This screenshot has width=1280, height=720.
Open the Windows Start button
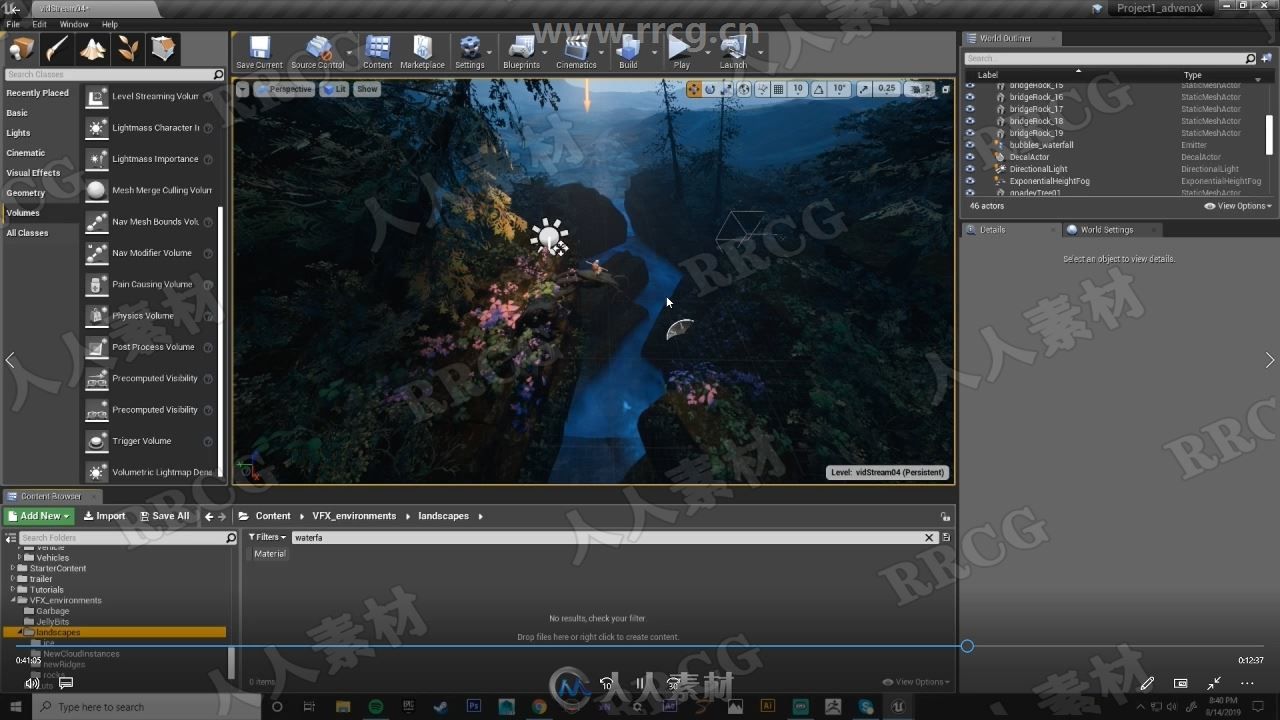click(x=16, y=707)
